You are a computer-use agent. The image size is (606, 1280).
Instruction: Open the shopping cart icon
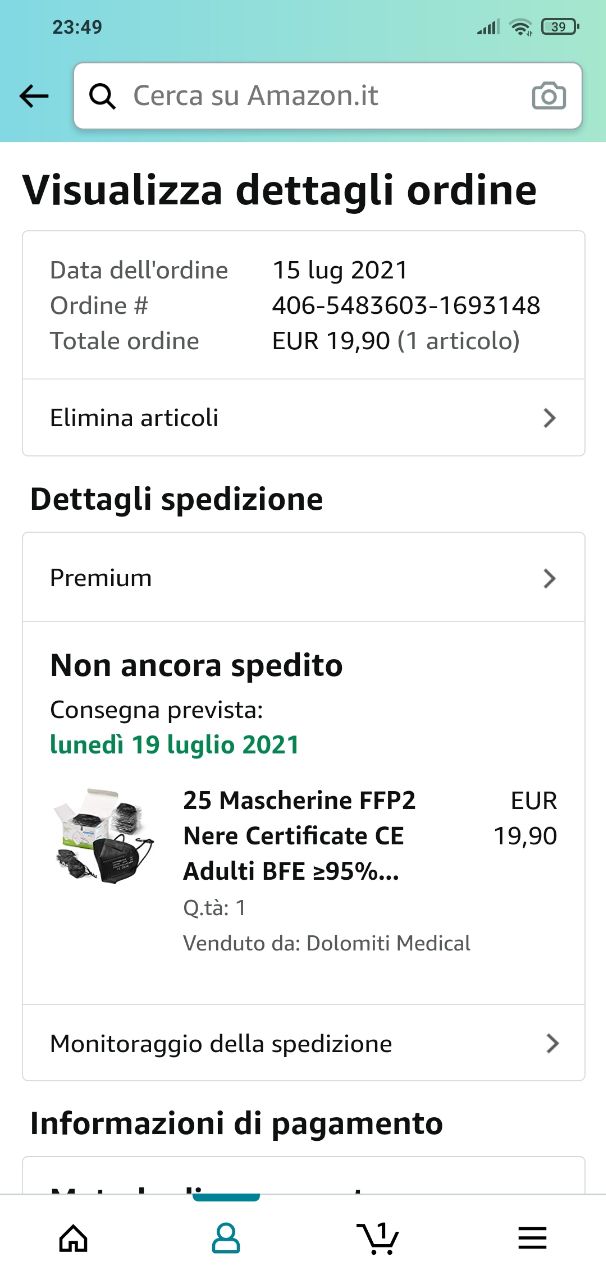pos(378,1238)
